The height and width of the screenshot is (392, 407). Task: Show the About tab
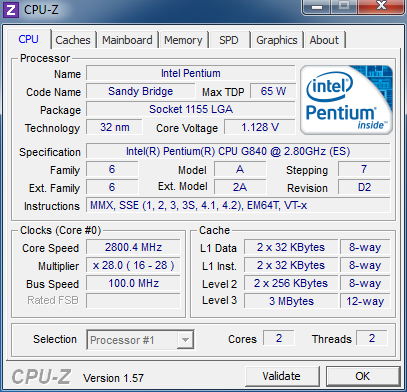324,40
